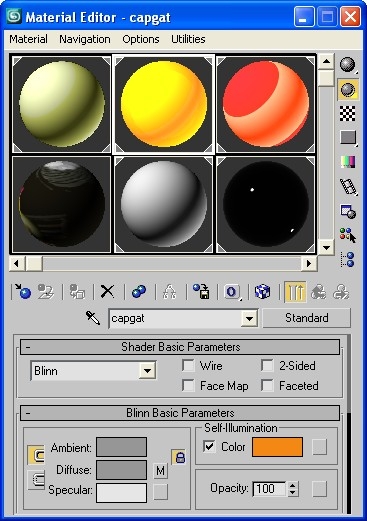Click the Go to Parent icon

[318, 292]
